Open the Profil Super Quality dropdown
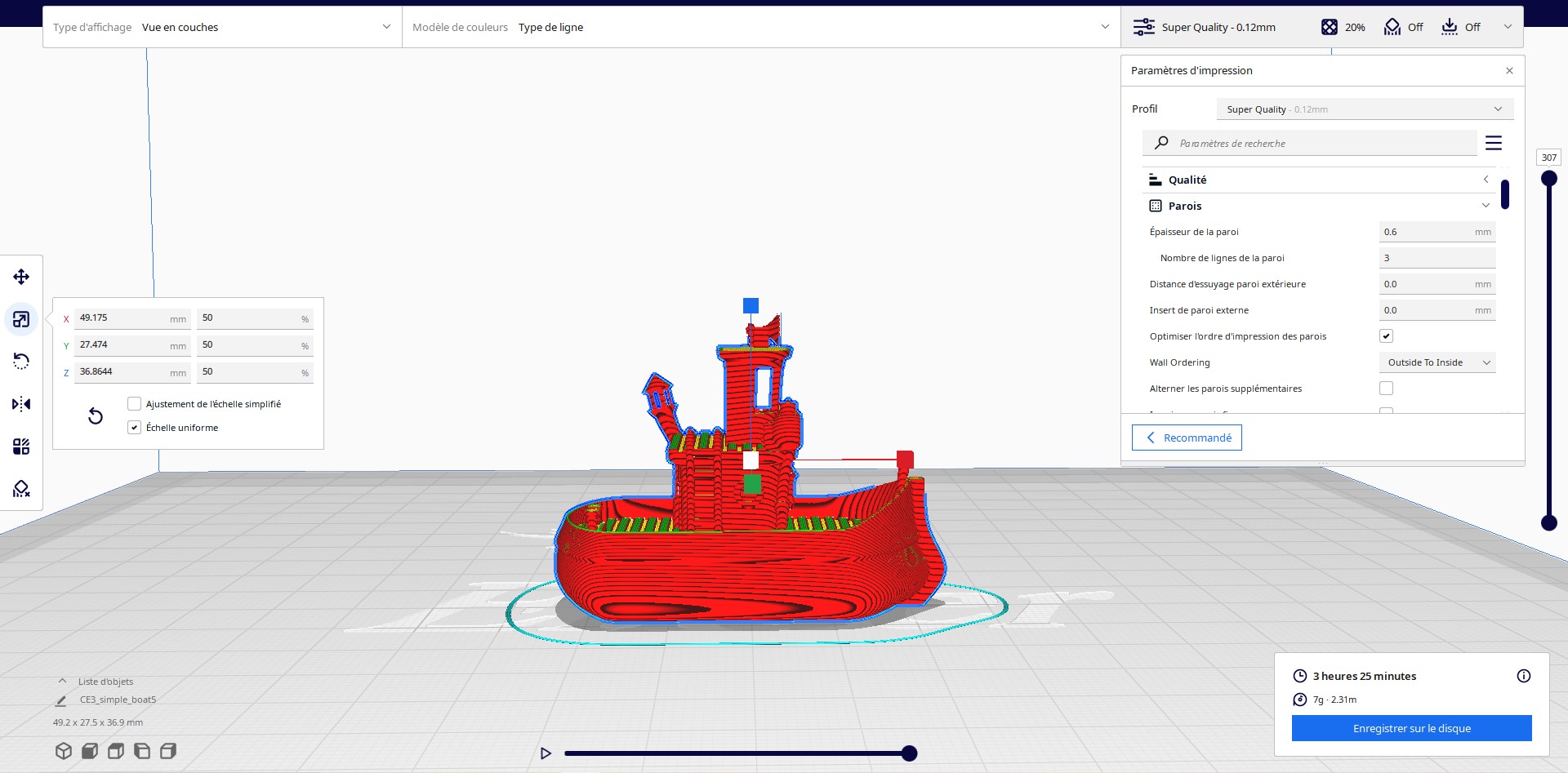The image size is (1568, 773). (x=1365, y=109)
